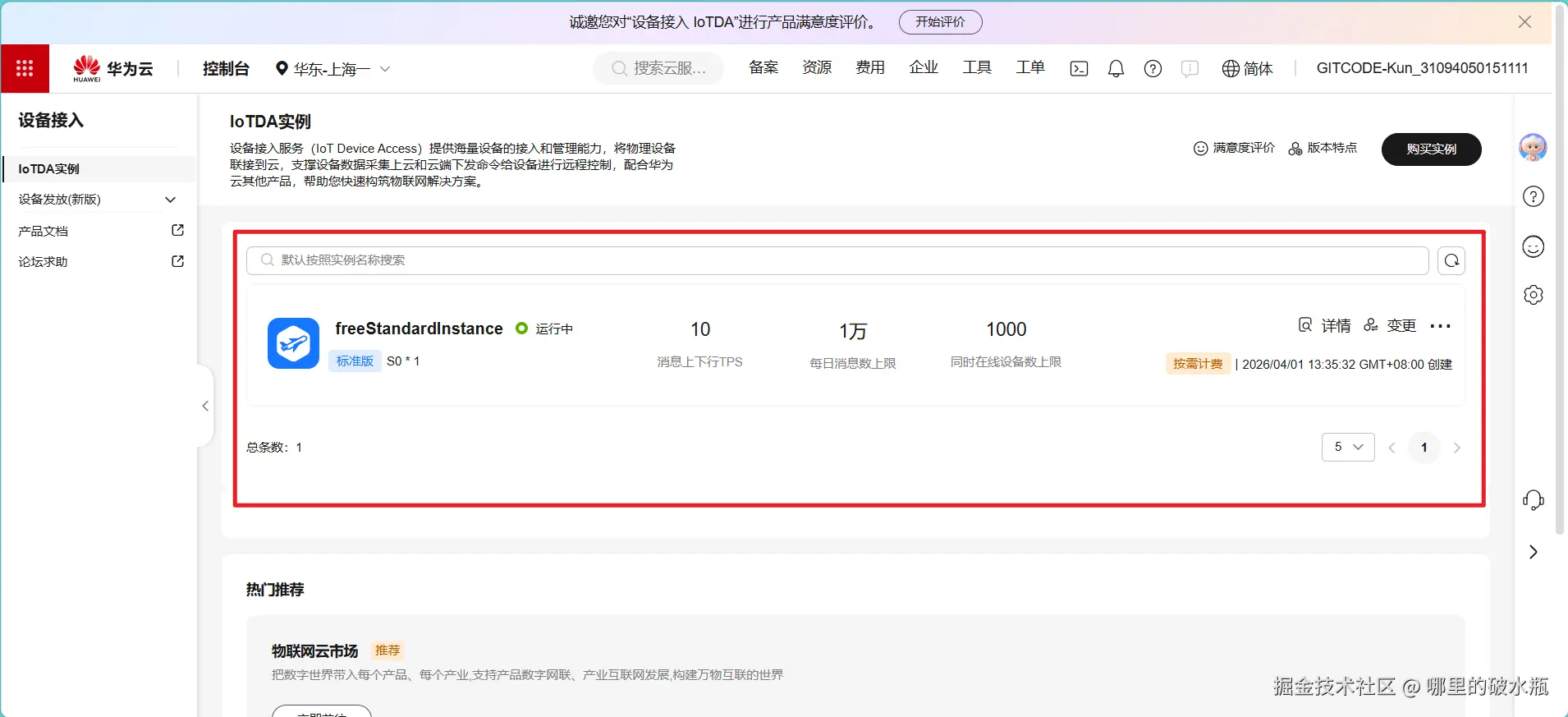This screenshot has height=717, width=1568.
Task: Open the page size dropdown showing 5
Action: point(1347,447)
